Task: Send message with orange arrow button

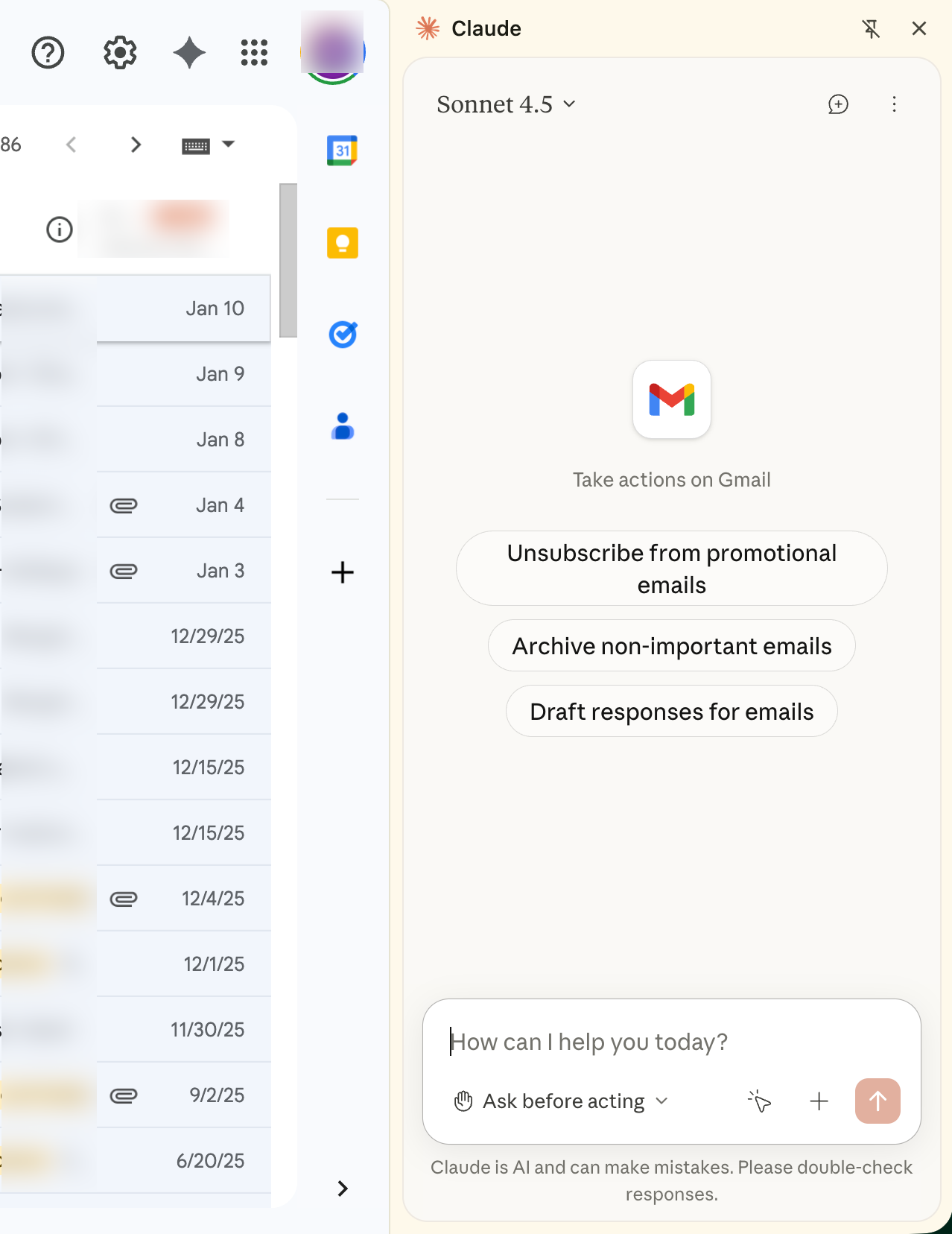Action: (x=878, y=1101)
